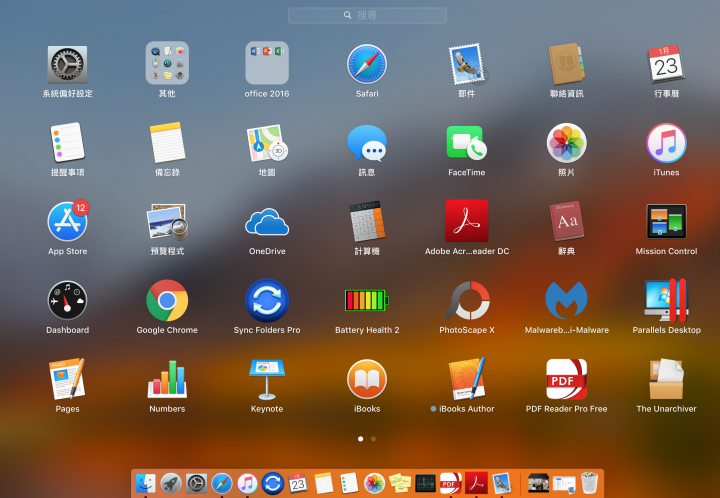
Task: Launch Mission Control
Action: [x=666, y=222]
